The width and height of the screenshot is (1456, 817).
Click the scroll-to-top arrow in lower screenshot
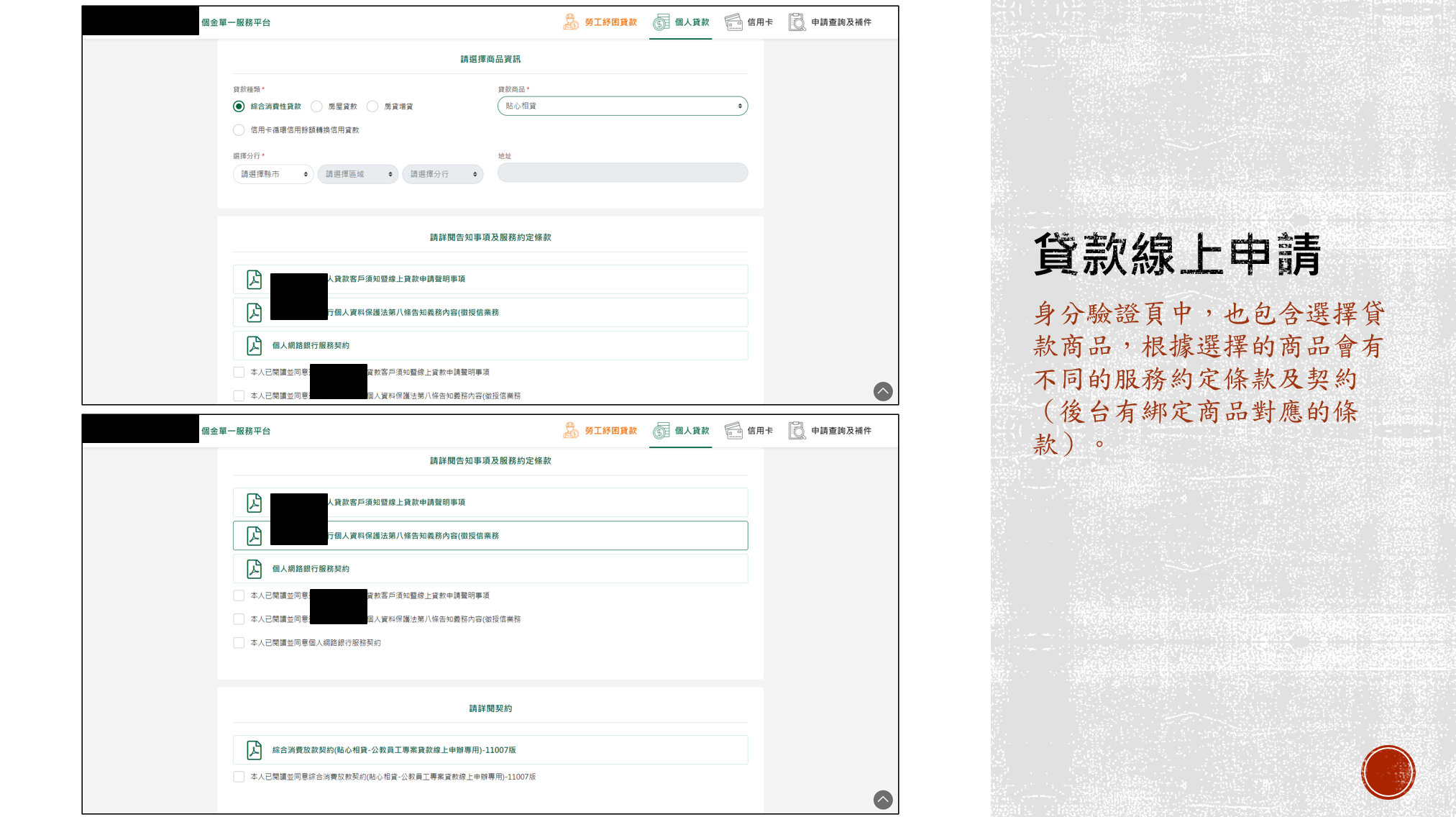(883, 800)
